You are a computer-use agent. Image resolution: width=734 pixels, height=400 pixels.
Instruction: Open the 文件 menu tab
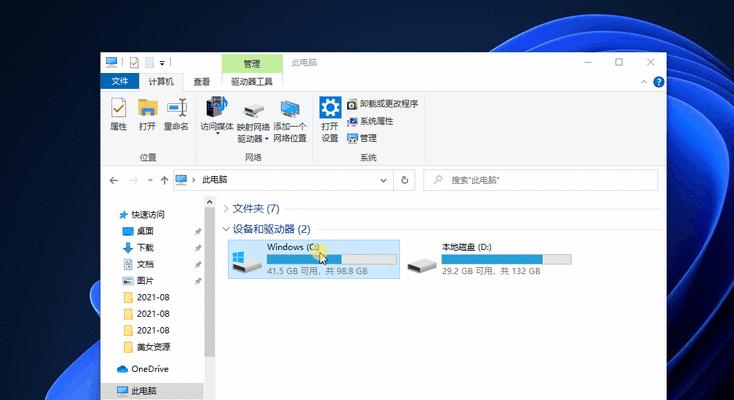coord(120,81)
